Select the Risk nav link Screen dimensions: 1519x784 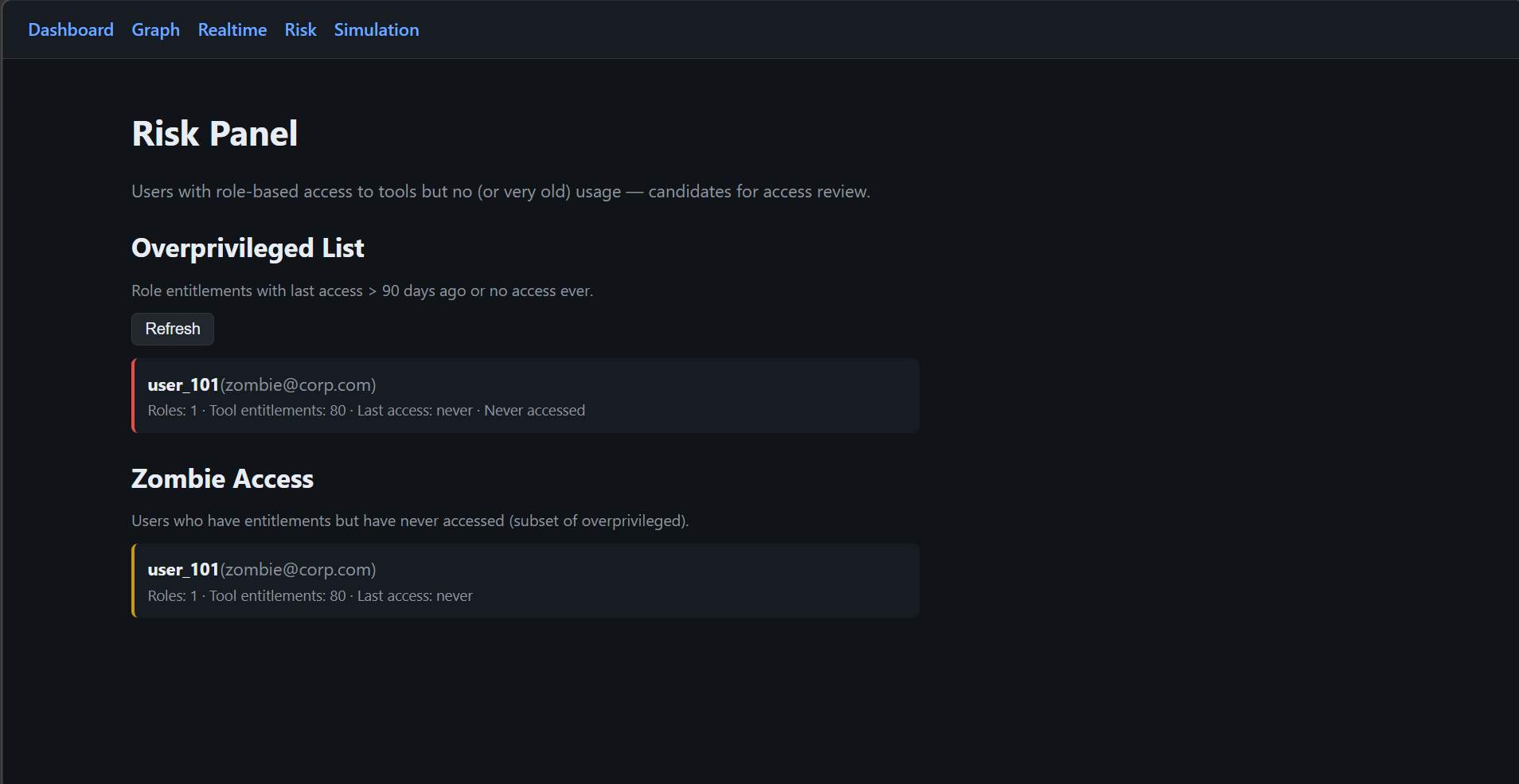[300, 30]
